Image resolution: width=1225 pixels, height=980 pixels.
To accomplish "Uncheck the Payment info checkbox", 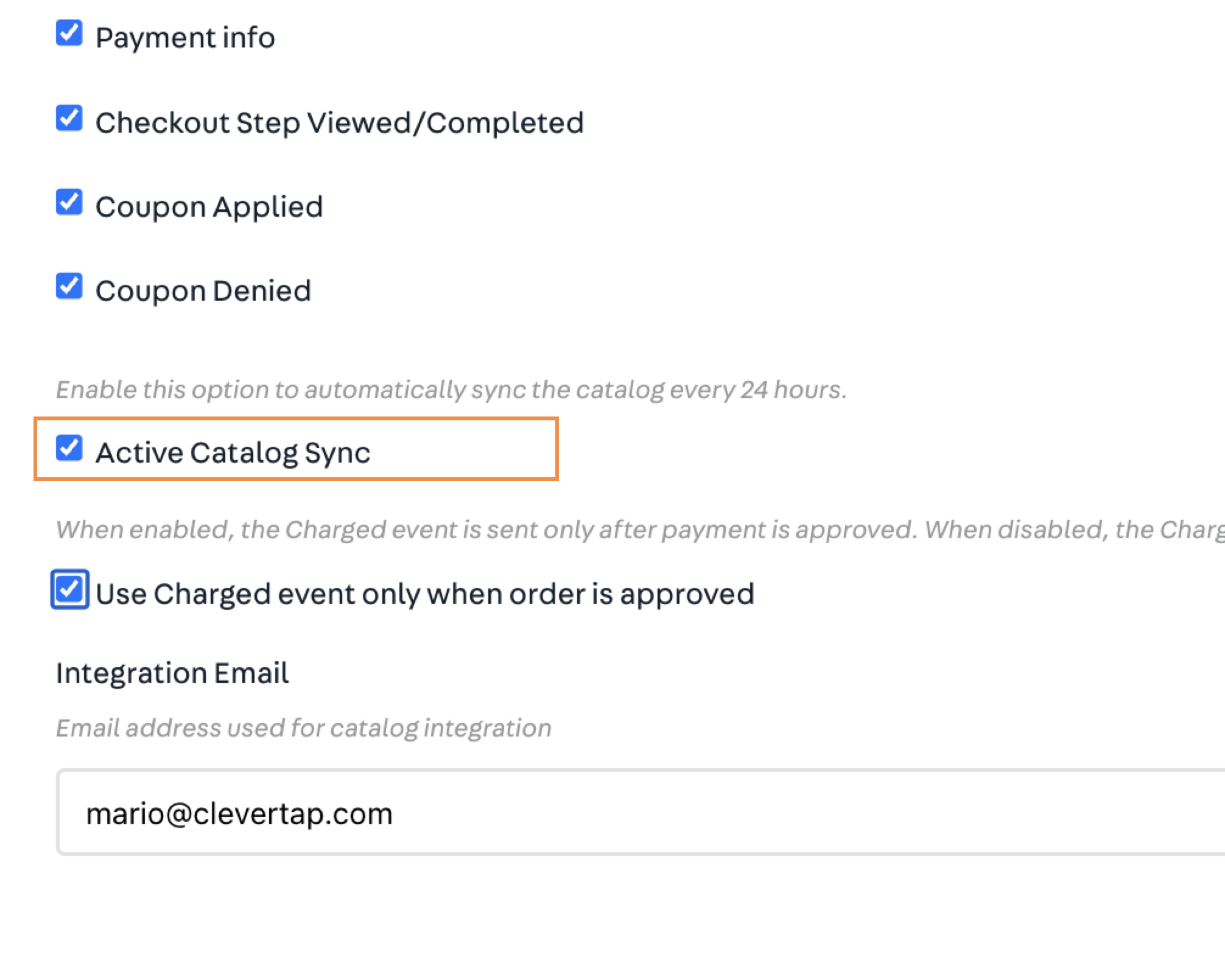I will (x=69, y=33).
